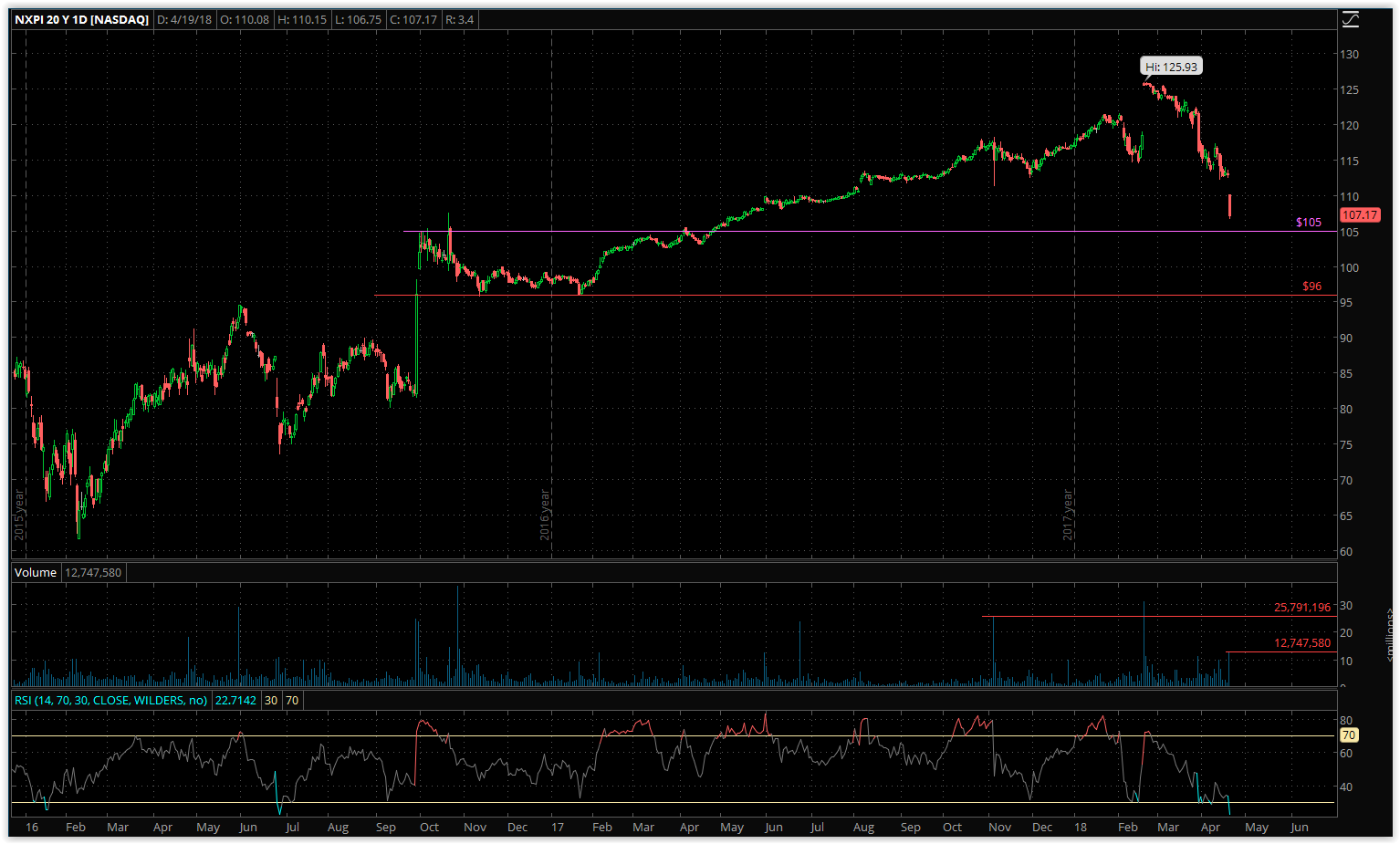Click the L: 106.75 low value
The image size is (1400, 844).
358,19
